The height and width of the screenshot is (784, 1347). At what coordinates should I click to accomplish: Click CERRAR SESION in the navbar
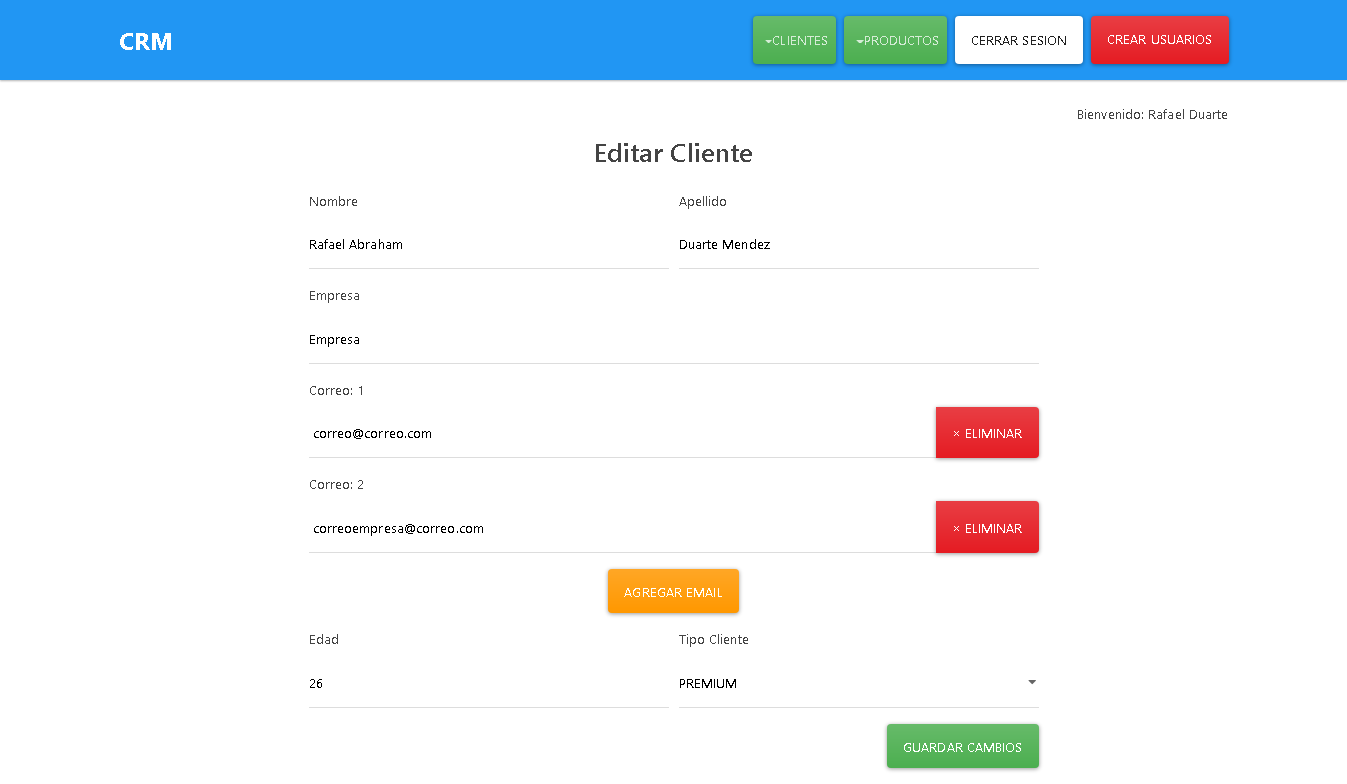1018,40
